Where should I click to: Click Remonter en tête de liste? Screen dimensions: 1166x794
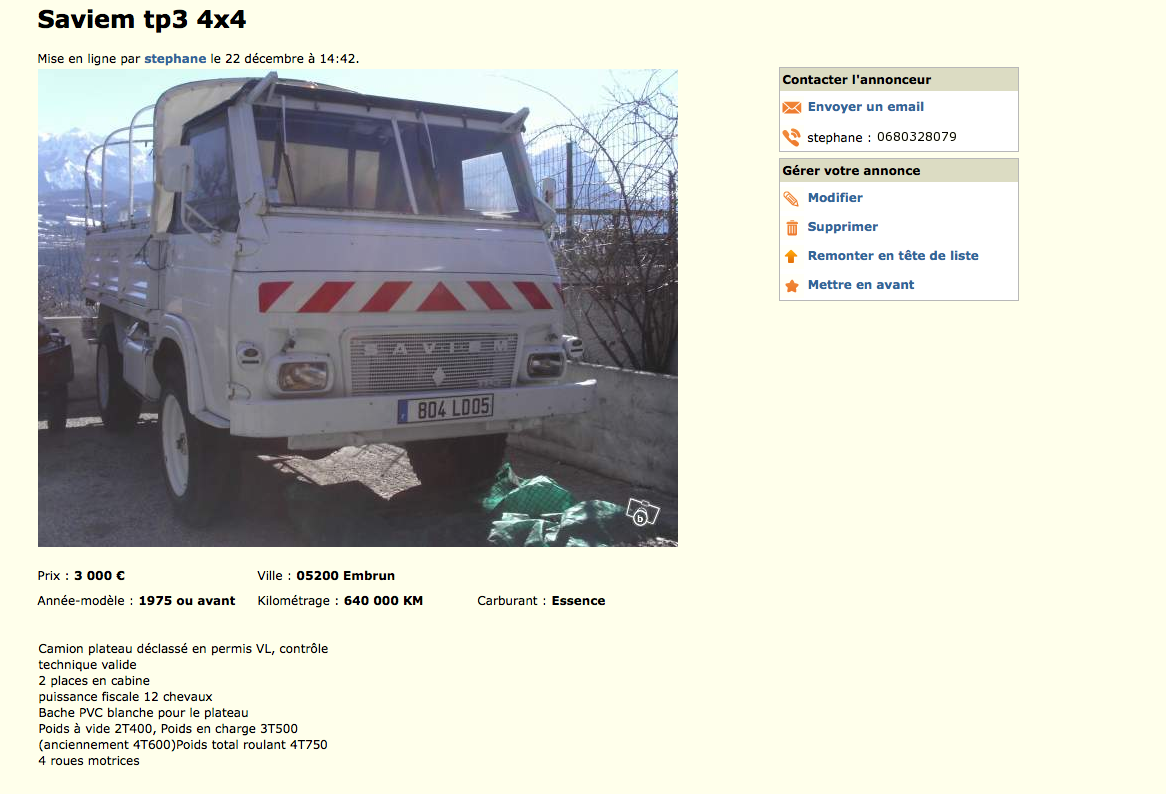[893, 256]
